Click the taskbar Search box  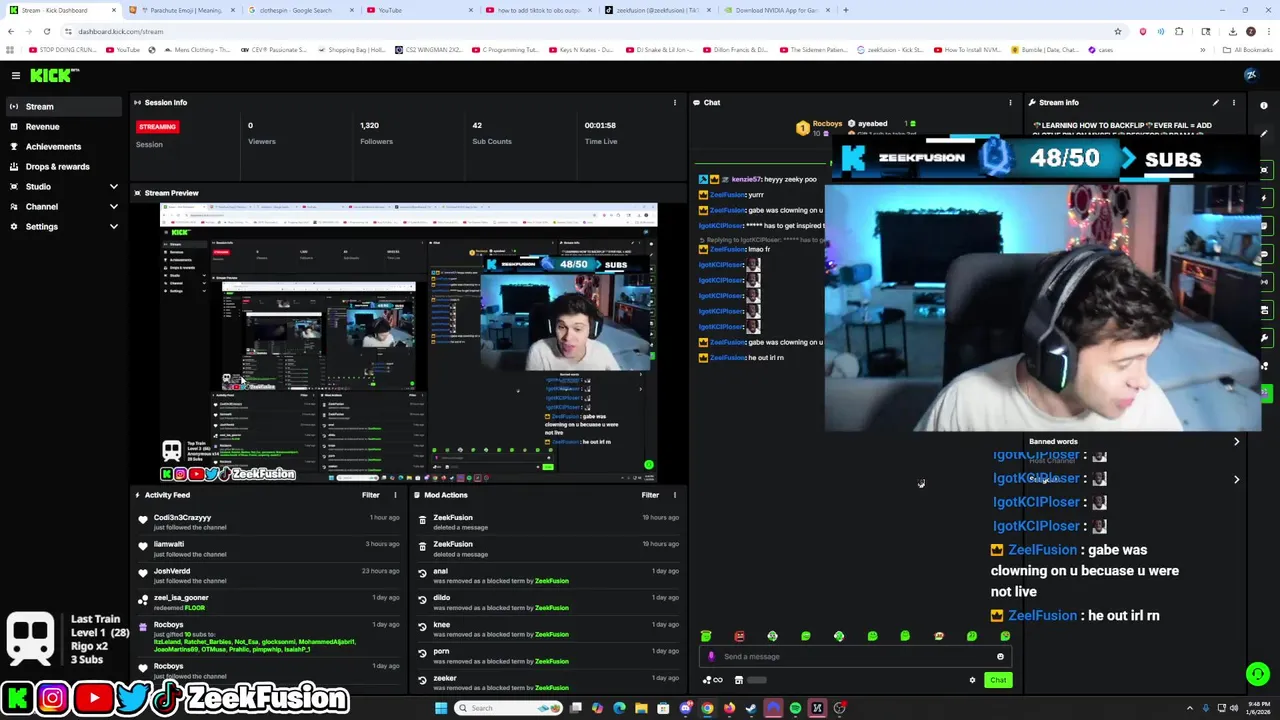507,708
